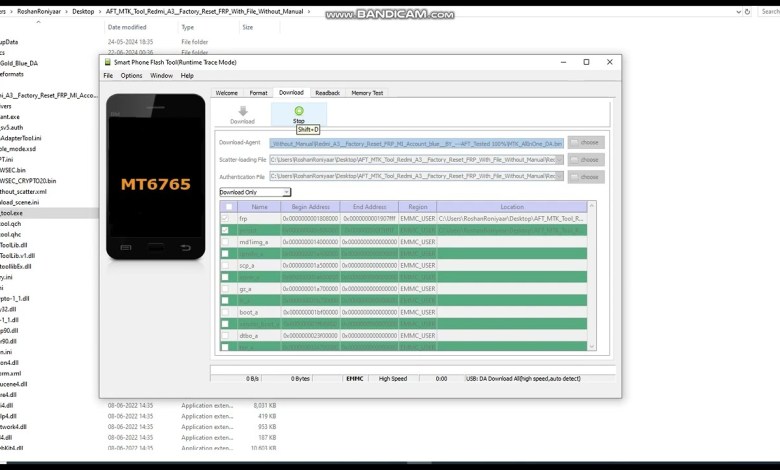
Task: Select the 'WSEC_CRYPTO20.bin' file in Explorer
Action: [28, 181]
